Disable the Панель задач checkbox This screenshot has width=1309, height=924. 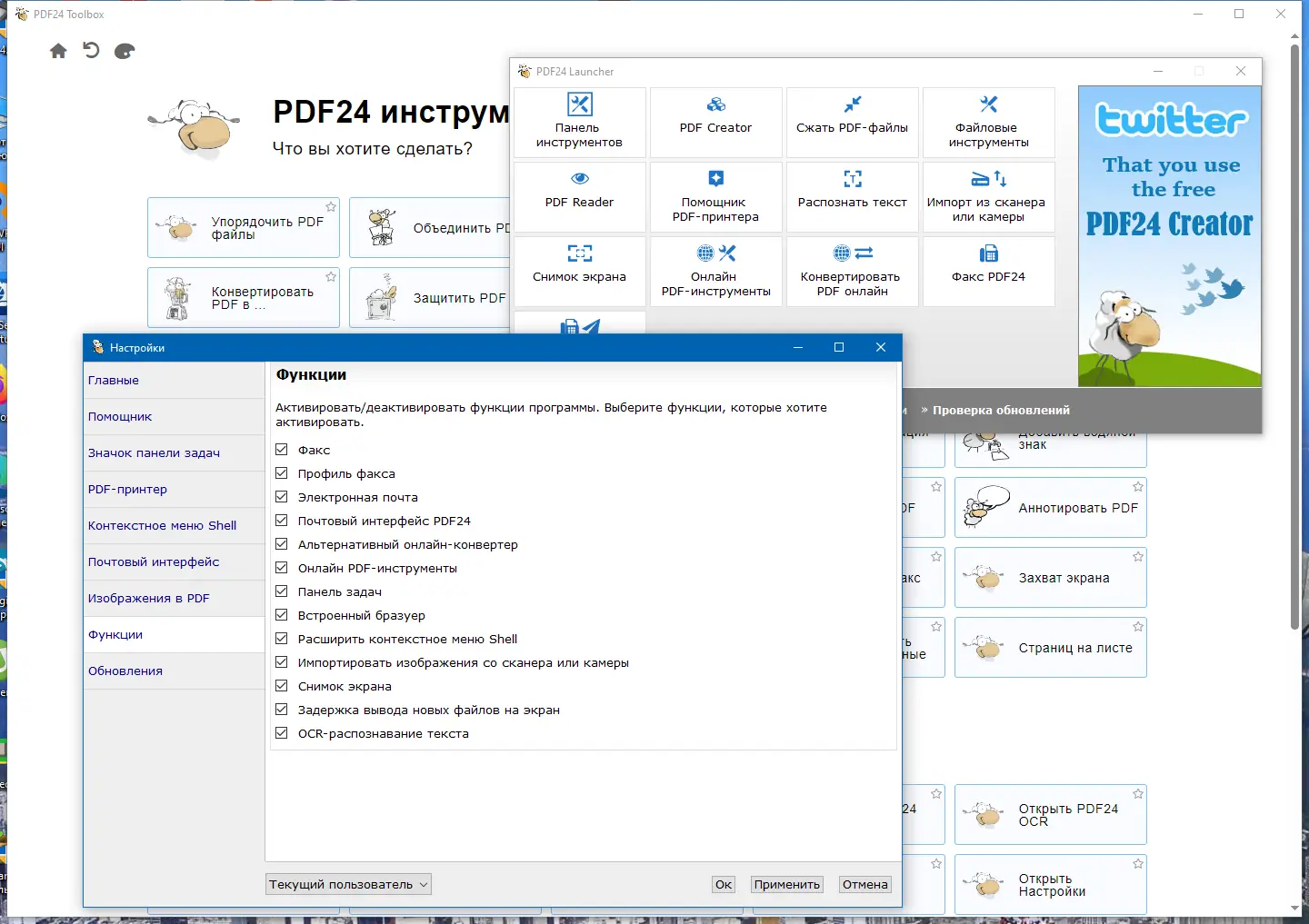(x=282, y=591)
